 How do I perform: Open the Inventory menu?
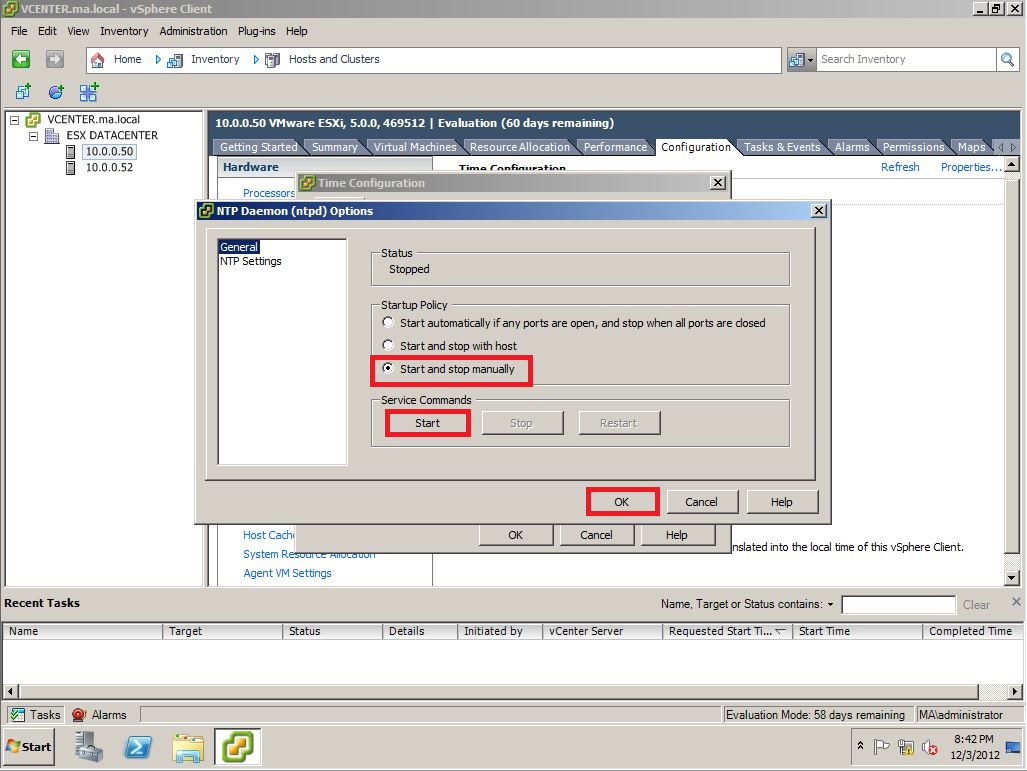point(124,31)
